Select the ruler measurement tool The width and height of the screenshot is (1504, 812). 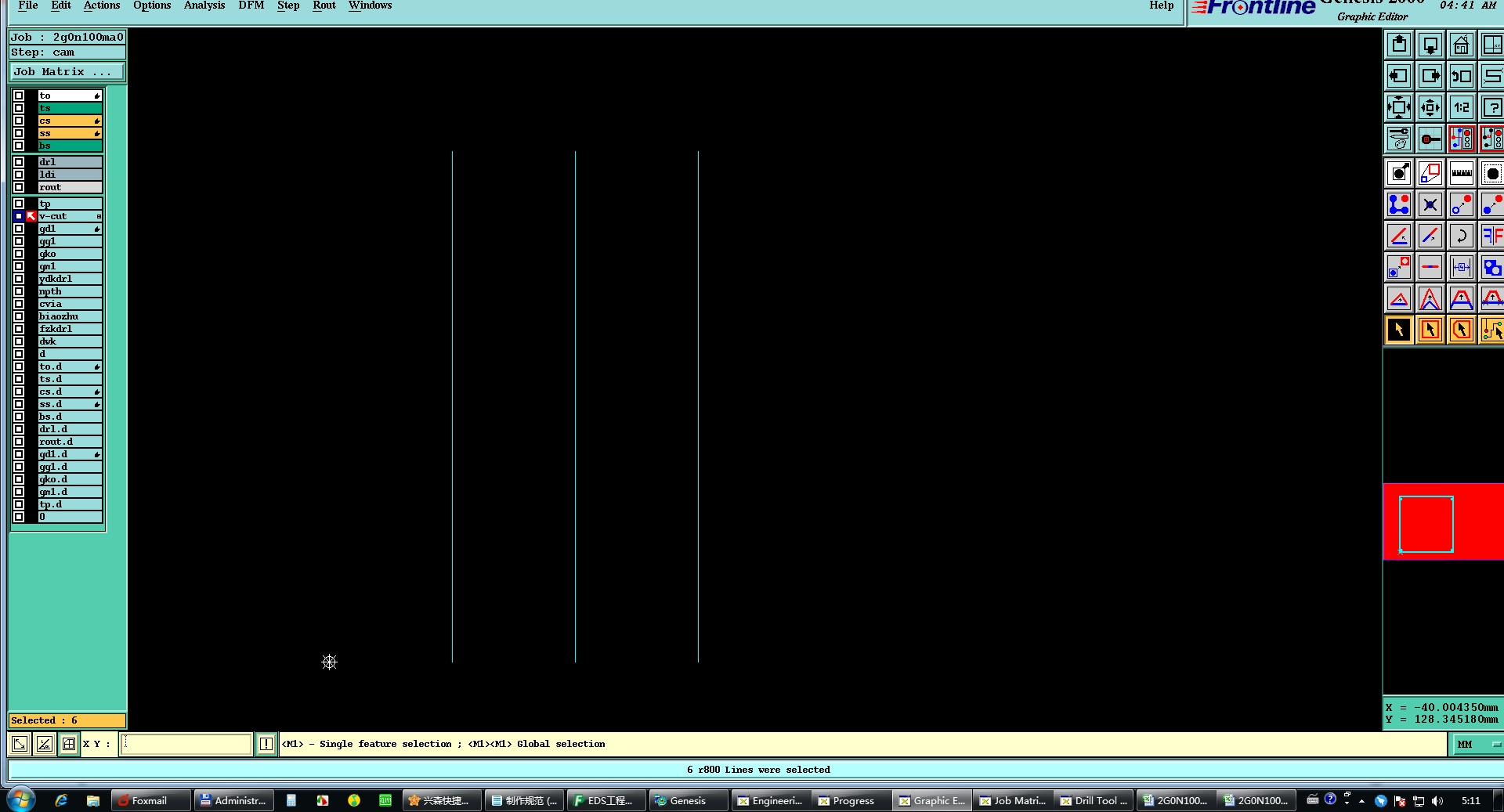click(x=1462, y=174)
